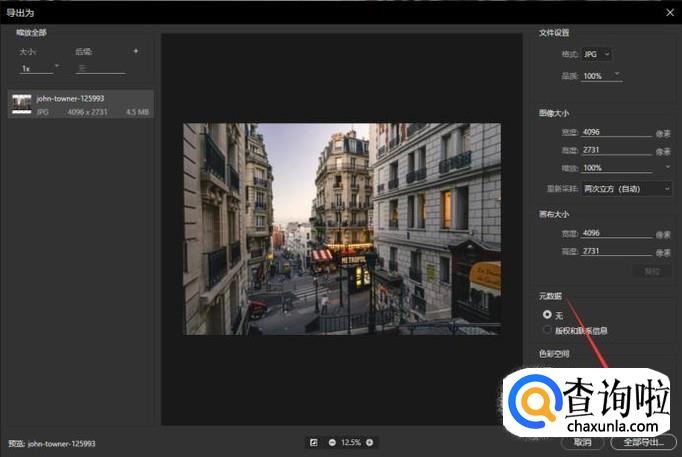This screenshot has height=457, width=682.
Task: Select 版权和联系信息 metadata radio option
Action: [546, 330]
